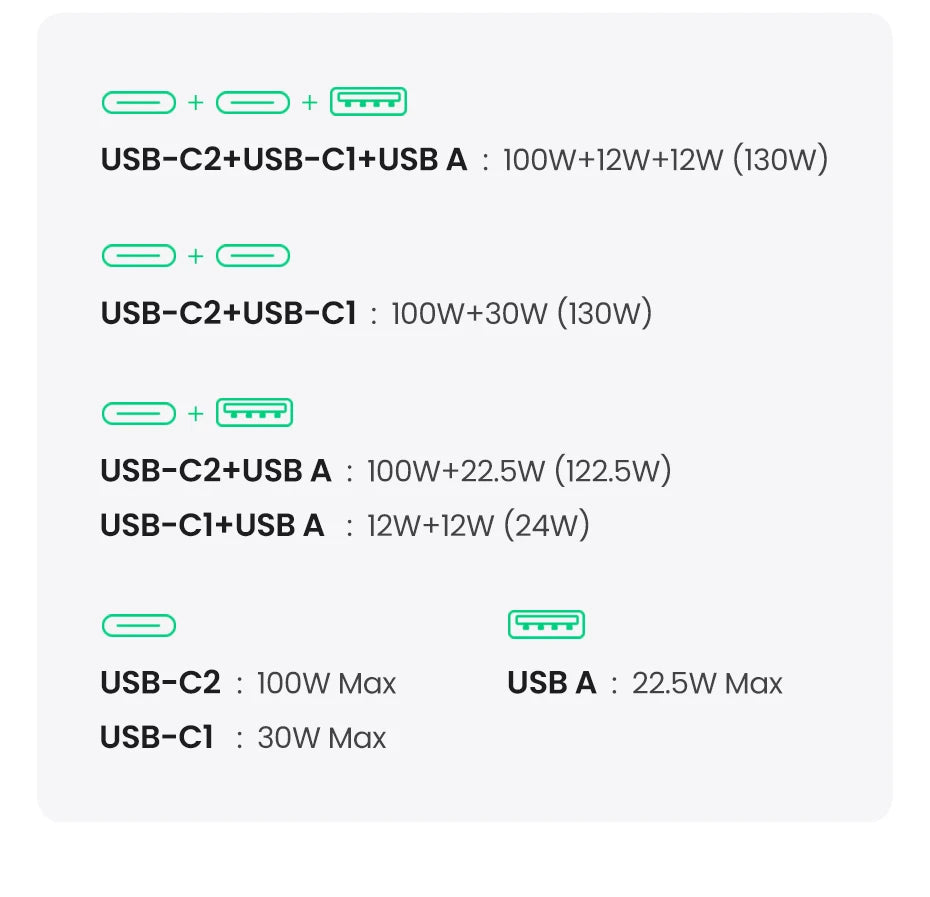This screenshot has width=930, height=897.
Task: Click the bold USB A label beside 22.5W Max
Action: (x=552, y=684)
